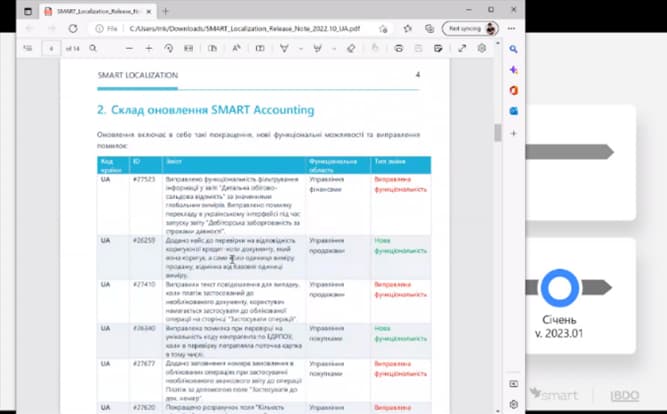Print the PDF document
The width and height of the screenshot is (667, 414).
399,49
